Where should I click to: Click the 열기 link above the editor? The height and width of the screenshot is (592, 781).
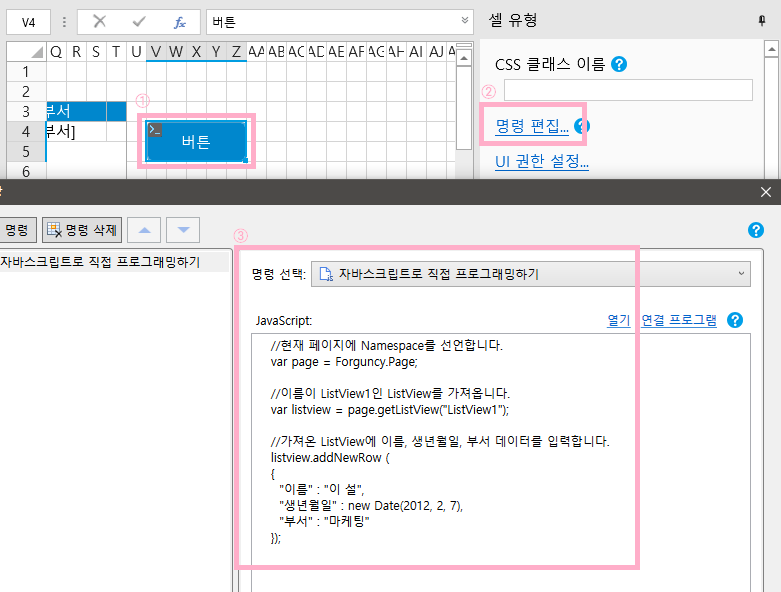[x=618, y=320]
